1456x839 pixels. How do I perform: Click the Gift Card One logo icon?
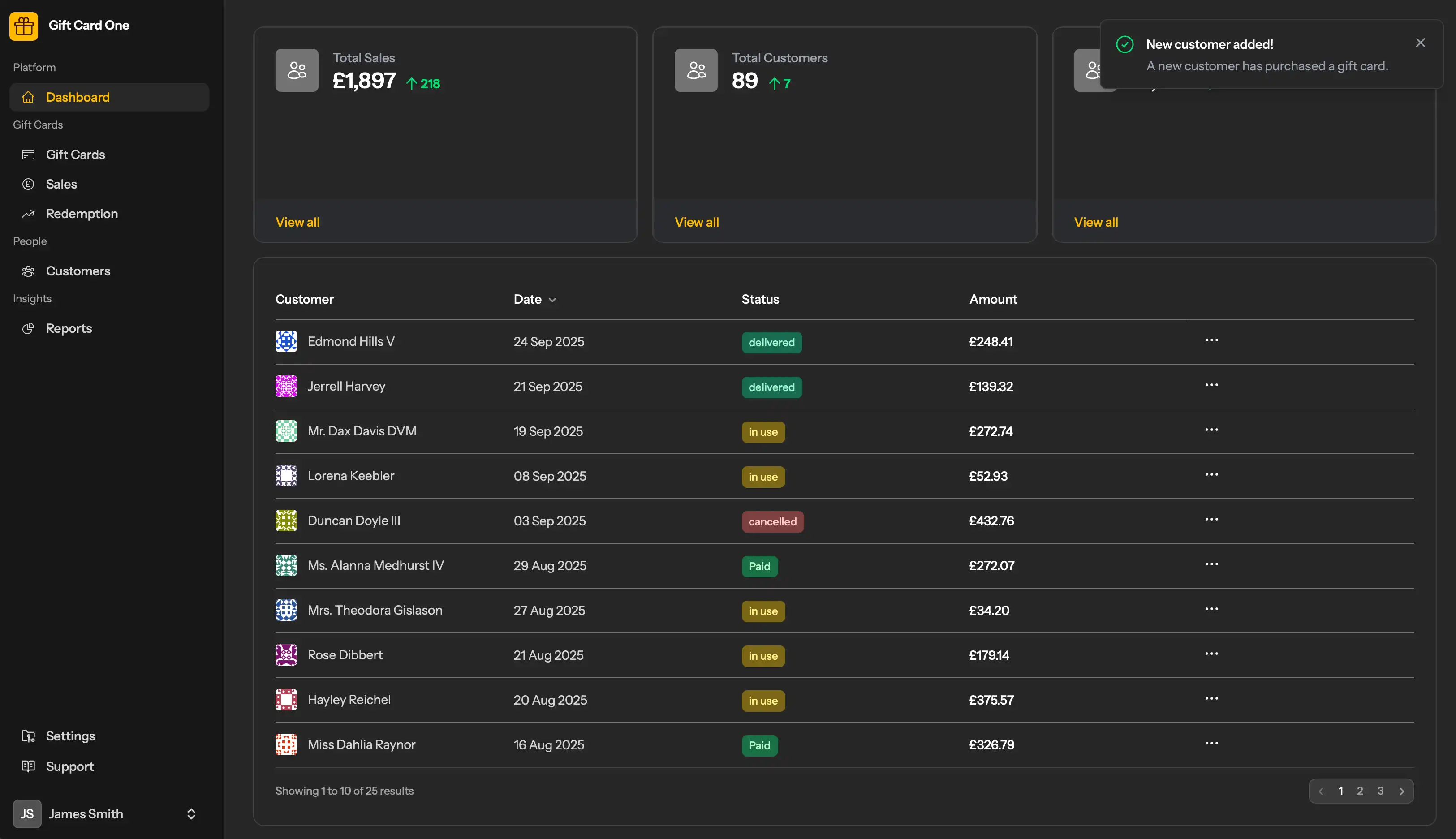click(24, 26)
